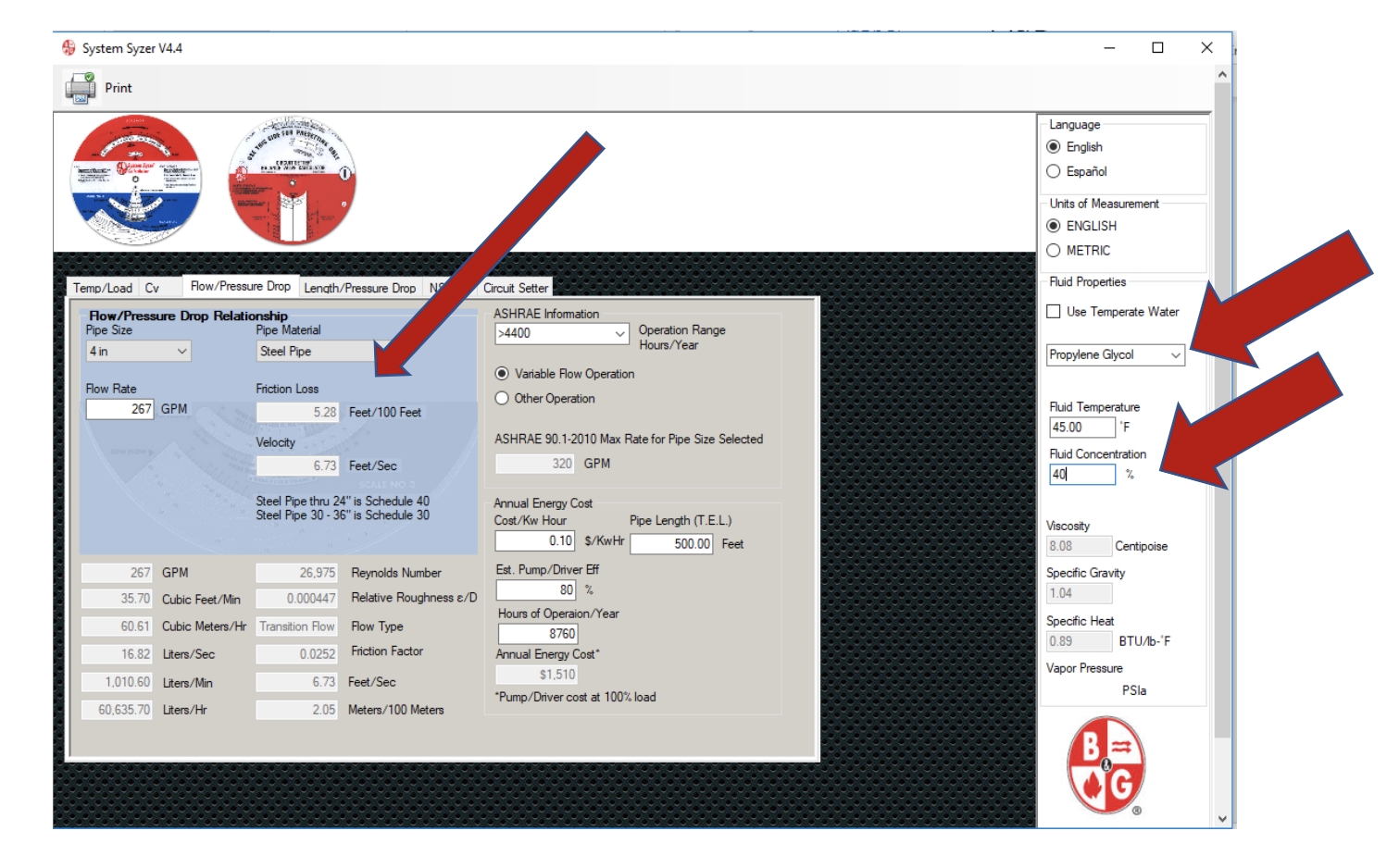The width and height of the screenshot is (1387, 868).
Task: Click the vertical scrollbar down arrow
Action: point(1222,819)
